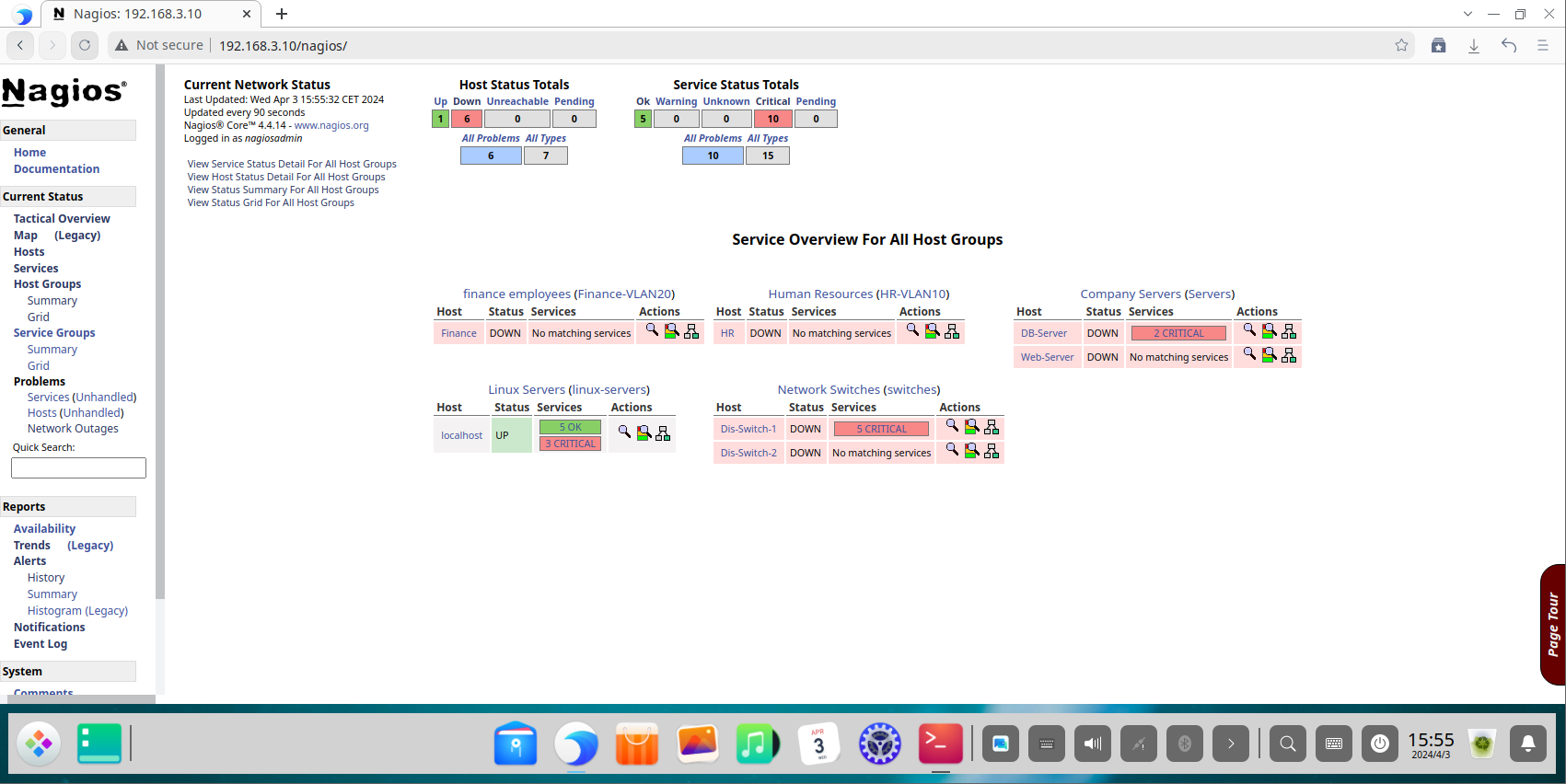Click the Service Critical count of 10

(x=773, y=119)
